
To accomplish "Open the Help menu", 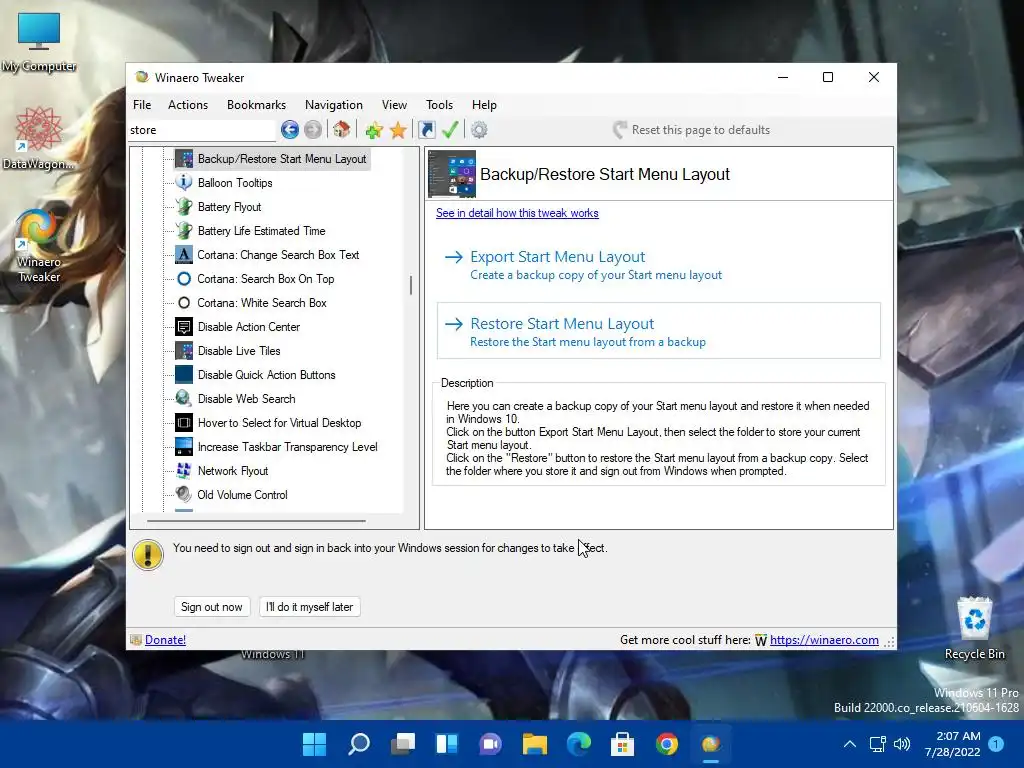I will pos(485,105).
